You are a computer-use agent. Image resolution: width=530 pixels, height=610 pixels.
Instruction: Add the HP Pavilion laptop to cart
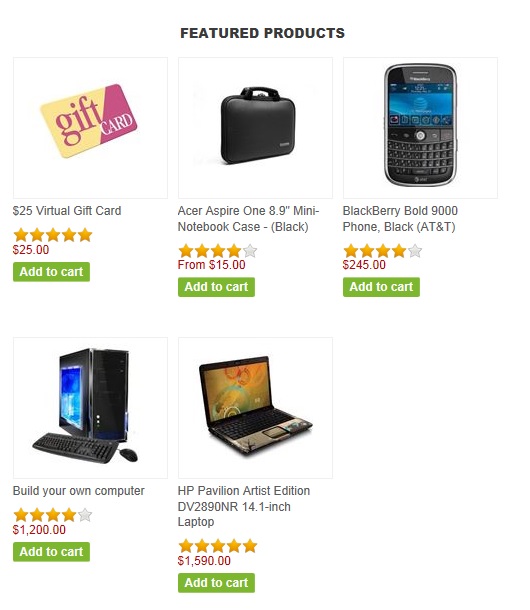216,583
